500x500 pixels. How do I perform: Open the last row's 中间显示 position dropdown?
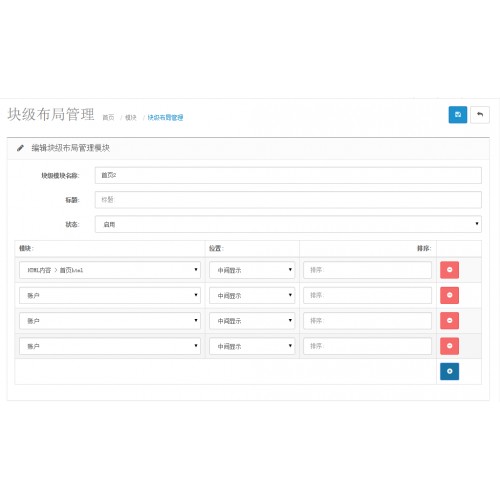tap(252, 346)
